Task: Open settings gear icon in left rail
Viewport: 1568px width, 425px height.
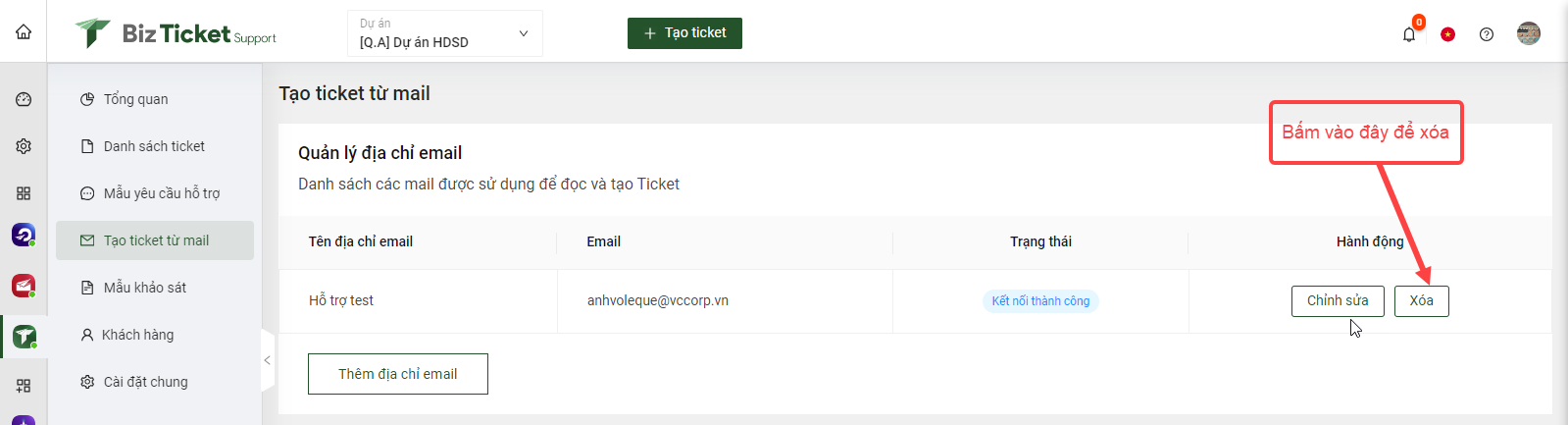Action: tap(24, 146)
